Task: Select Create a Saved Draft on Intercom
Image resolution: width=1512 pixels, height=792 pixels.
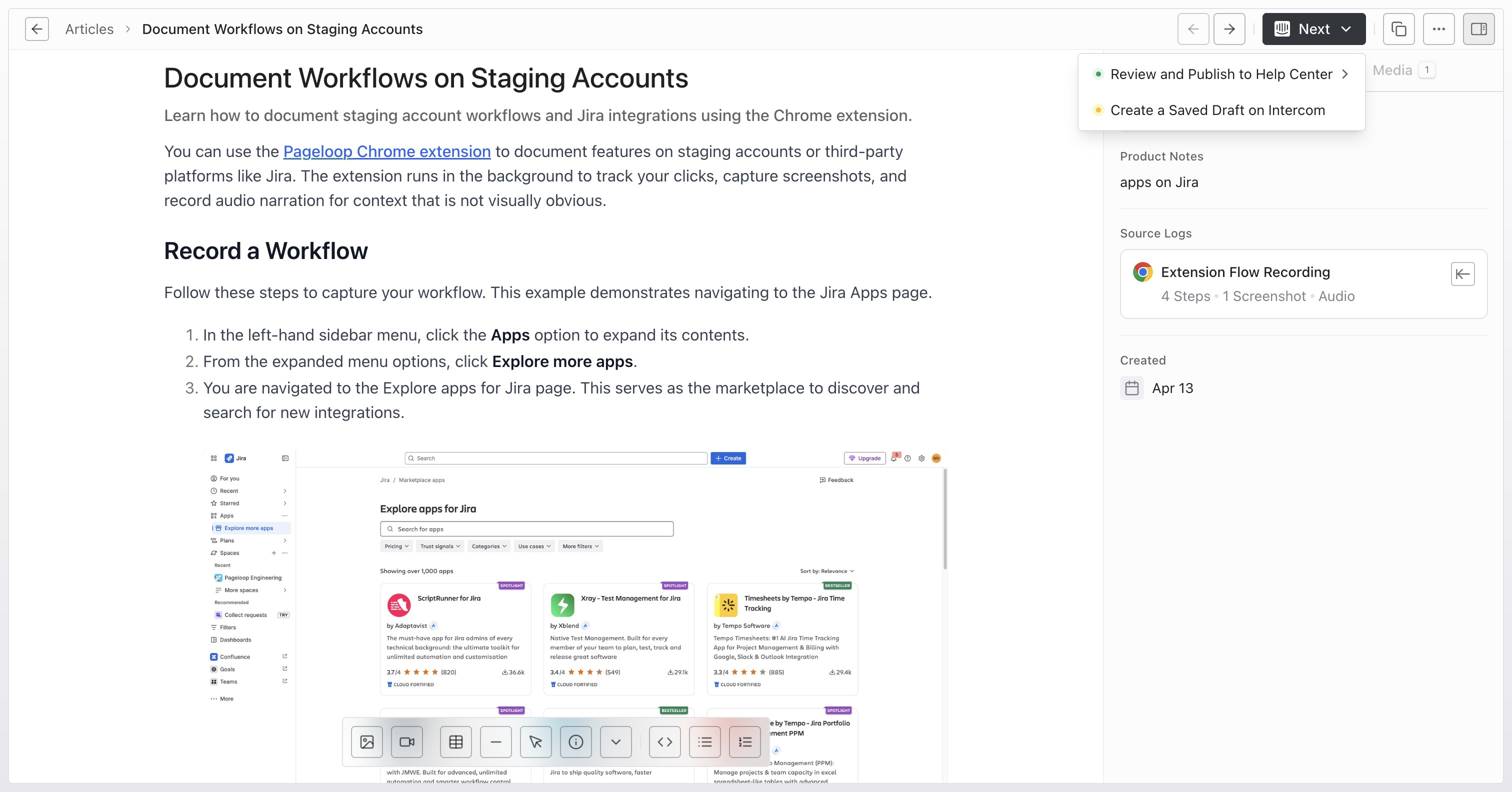Action: coord(1217,110)
